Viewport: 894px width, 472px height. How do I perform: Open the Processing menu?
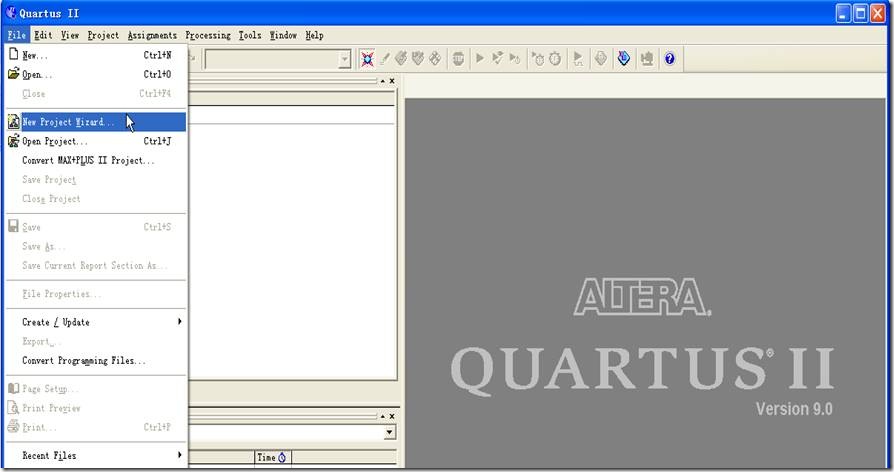coord(207,35)
